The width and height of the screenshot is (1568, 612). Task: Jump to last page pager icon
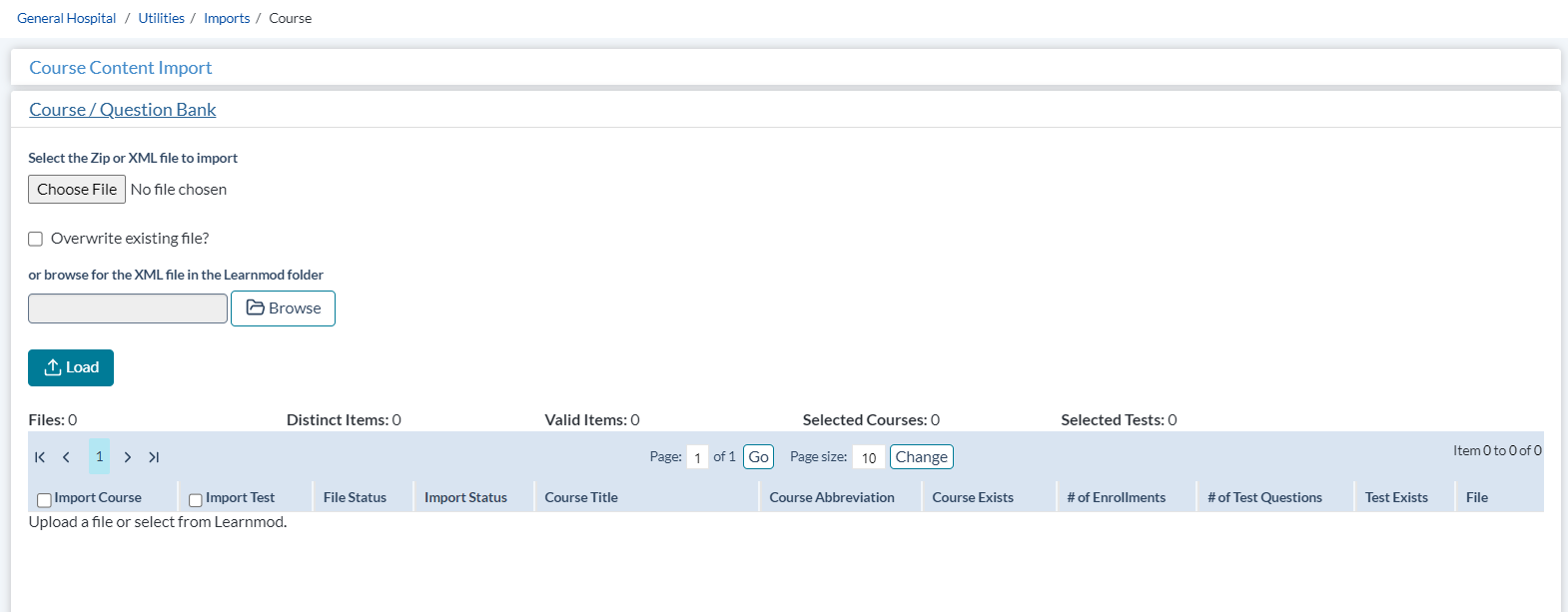click(154, 457)
